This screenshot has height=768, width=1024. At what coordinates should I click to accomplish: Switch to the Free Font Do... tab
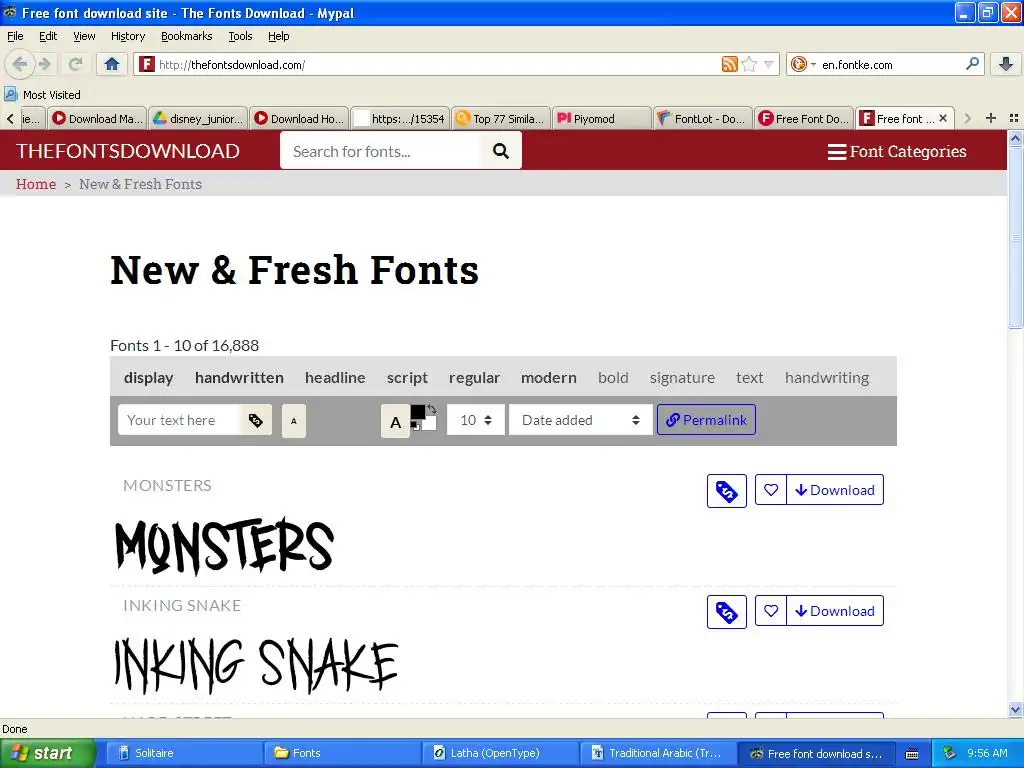coord(803,118)
